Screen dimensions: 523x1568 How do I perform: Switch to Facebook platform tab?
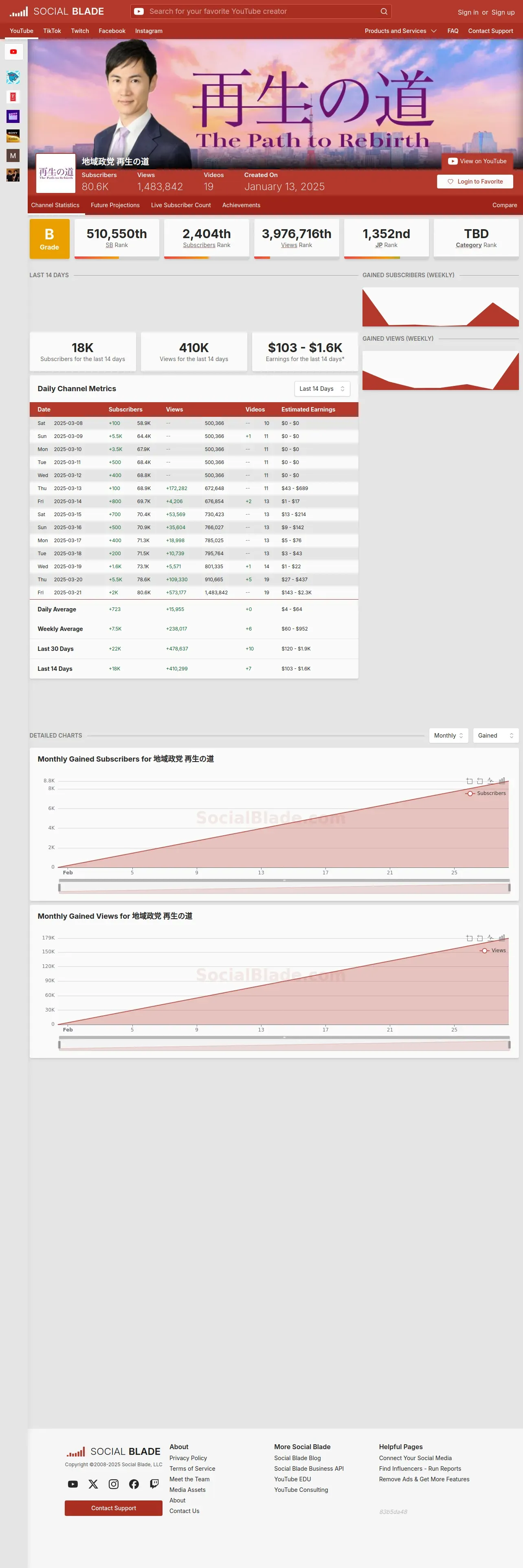pyautogui.click(x=112, y=31)
